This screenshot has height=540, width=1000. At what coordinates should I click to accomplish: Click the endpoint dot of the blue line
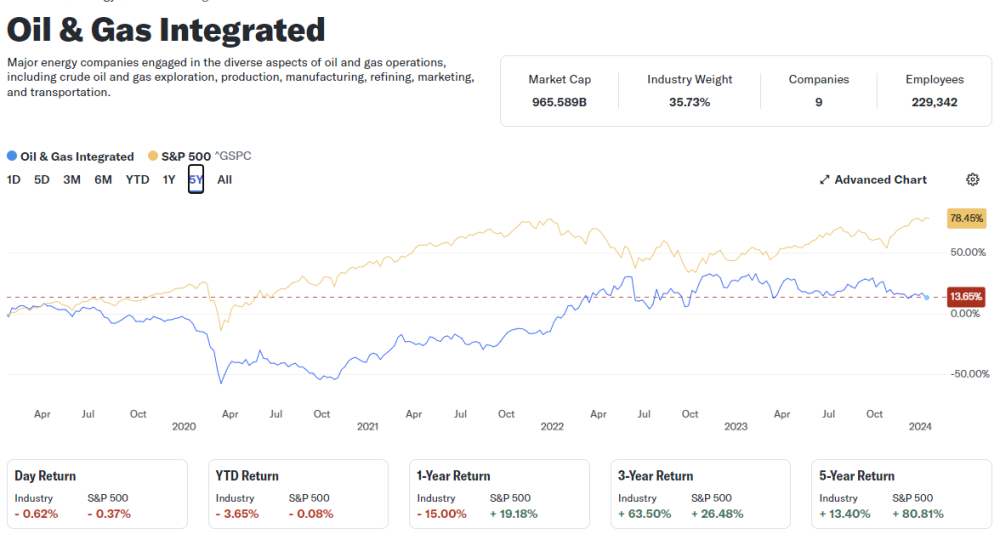pyautogui.click(x=926, y=297)
